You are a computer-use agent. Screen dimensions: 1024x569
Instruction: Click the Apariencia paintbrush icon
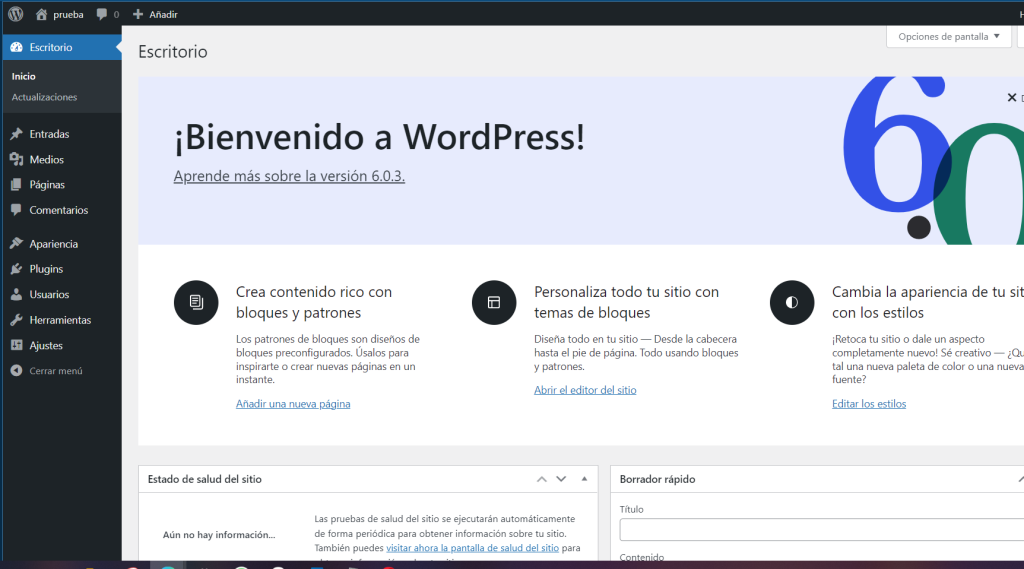point(16,244)
